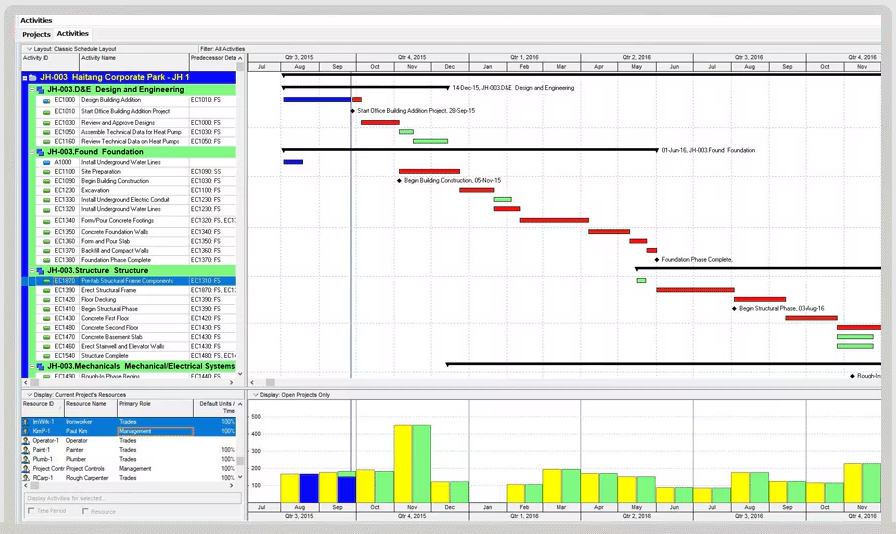
Task: Click the A1000 Install Underground Water Lines icon
Action: [x=47, y=162]
